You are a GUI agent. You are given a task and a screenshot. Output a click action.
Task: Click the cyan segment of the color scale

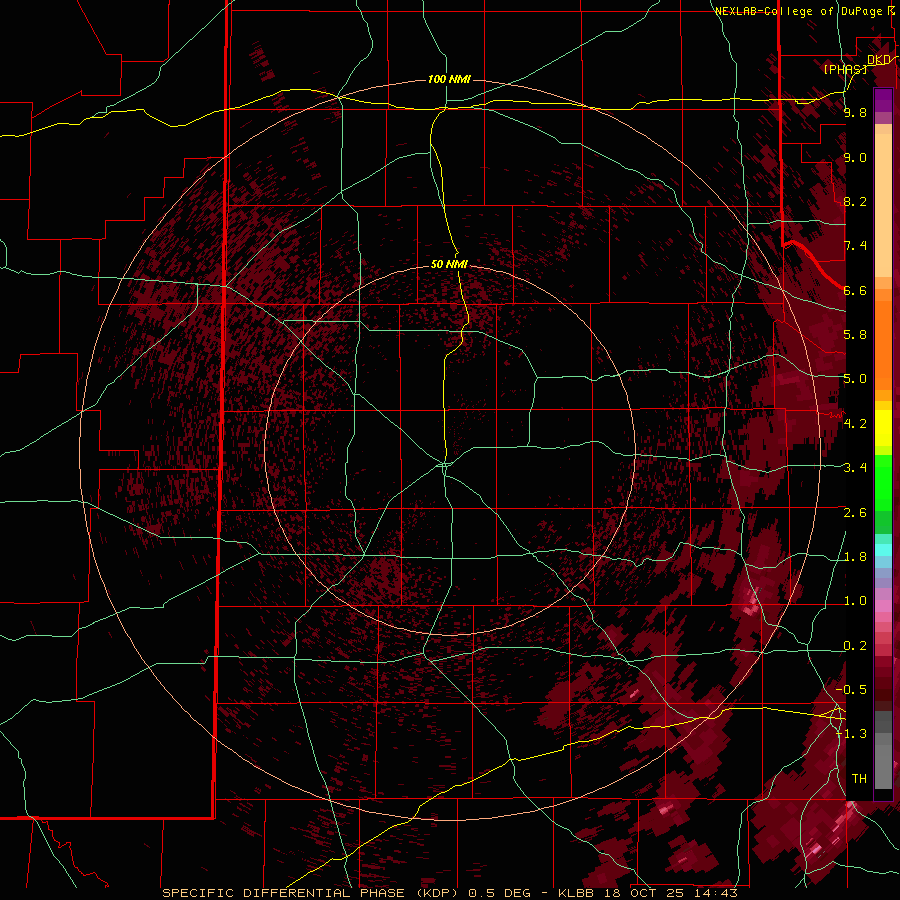tap(883, 549)
